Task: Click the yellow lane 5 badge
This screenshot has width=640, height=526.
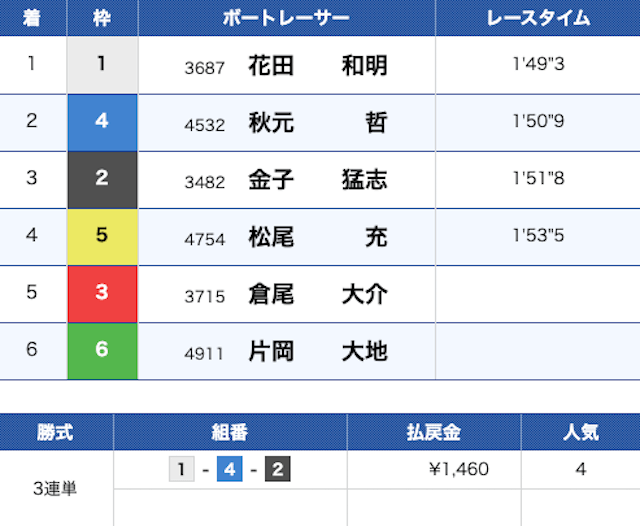Action: click(102, 237)
